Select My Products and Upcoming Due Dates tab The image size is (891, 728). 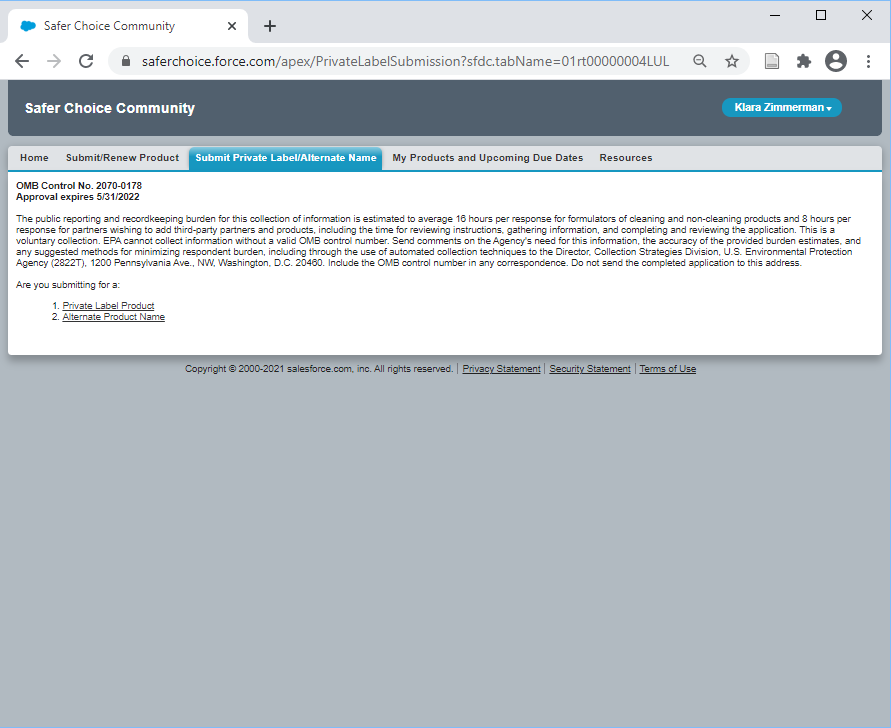coord(487,158)
